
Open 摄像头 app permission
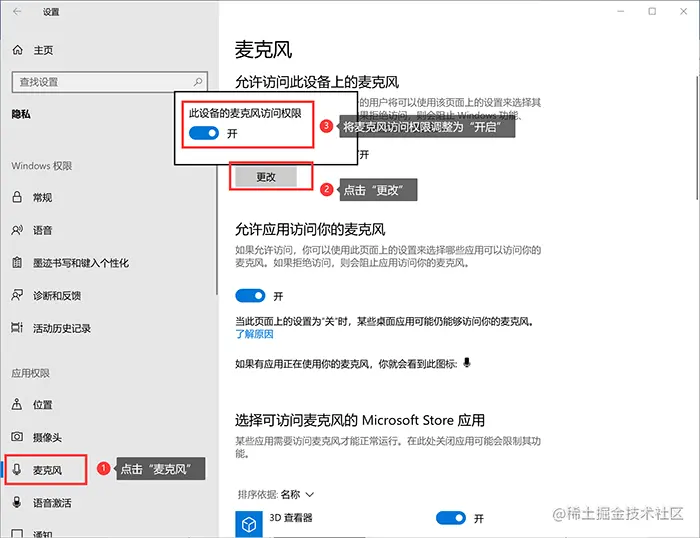(47, 437)
